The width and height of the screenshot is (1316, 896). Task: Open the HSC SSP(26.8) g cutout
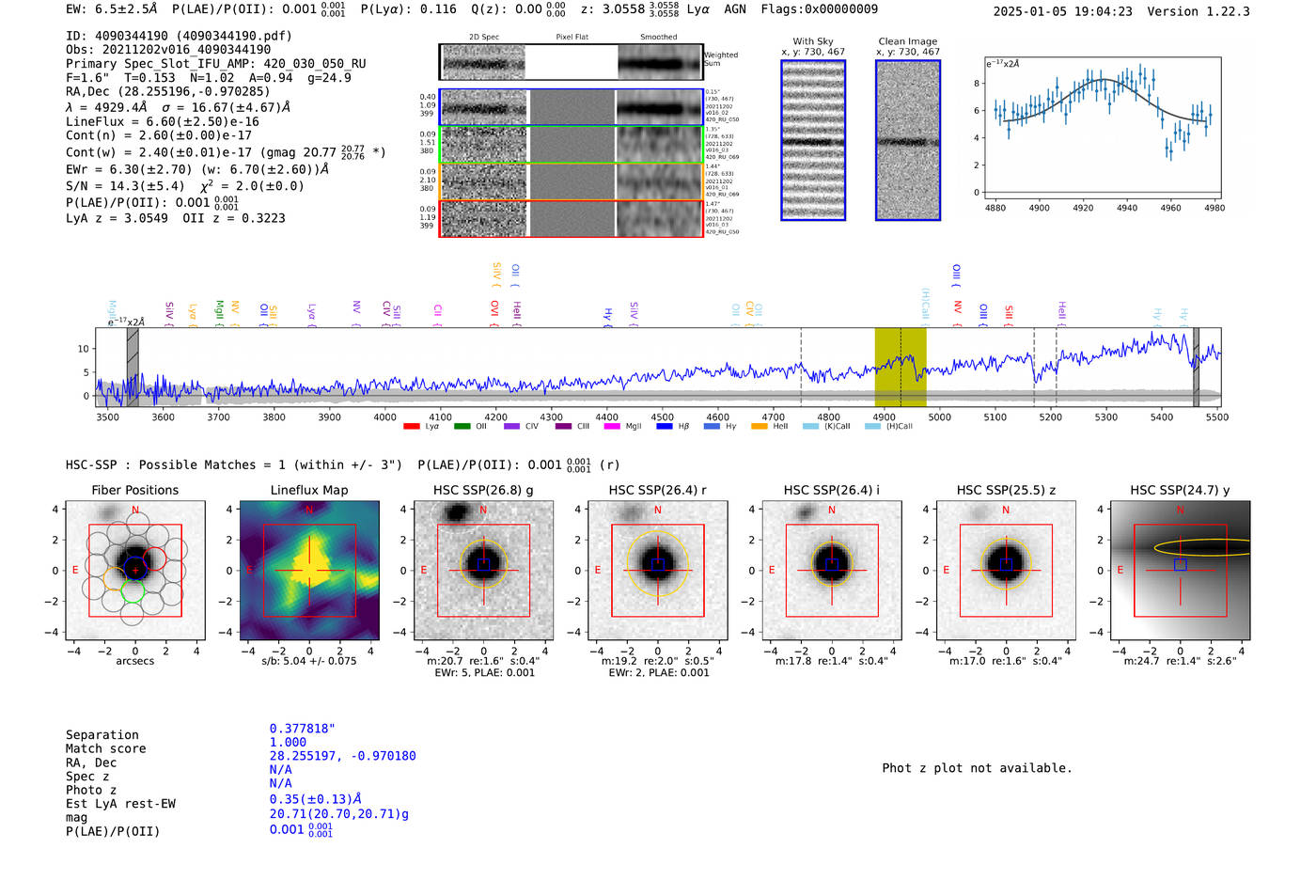tap(483, 571)
